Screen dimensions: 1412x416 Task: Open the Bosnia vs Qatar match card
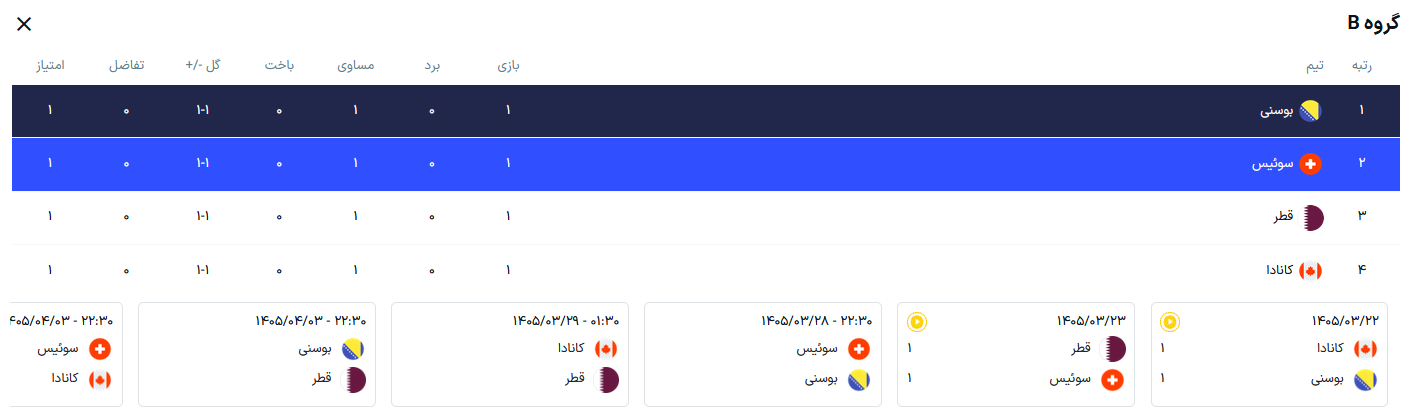(x=257, y=354)
